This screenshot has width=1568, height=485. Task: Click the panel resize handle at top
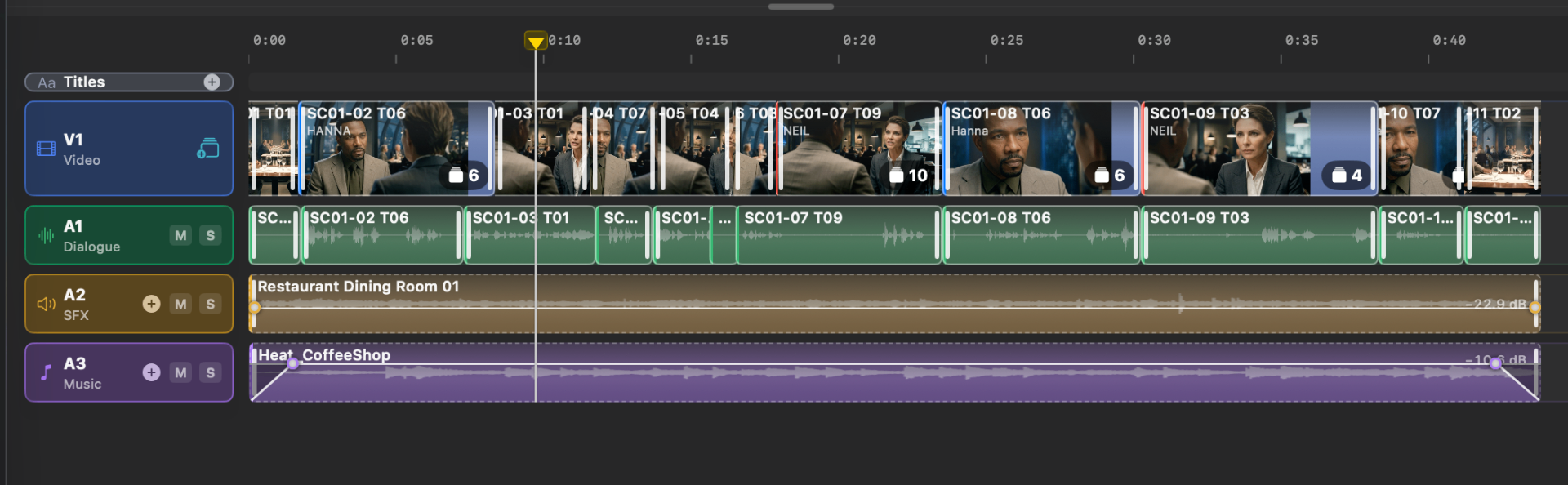[800, 7]
